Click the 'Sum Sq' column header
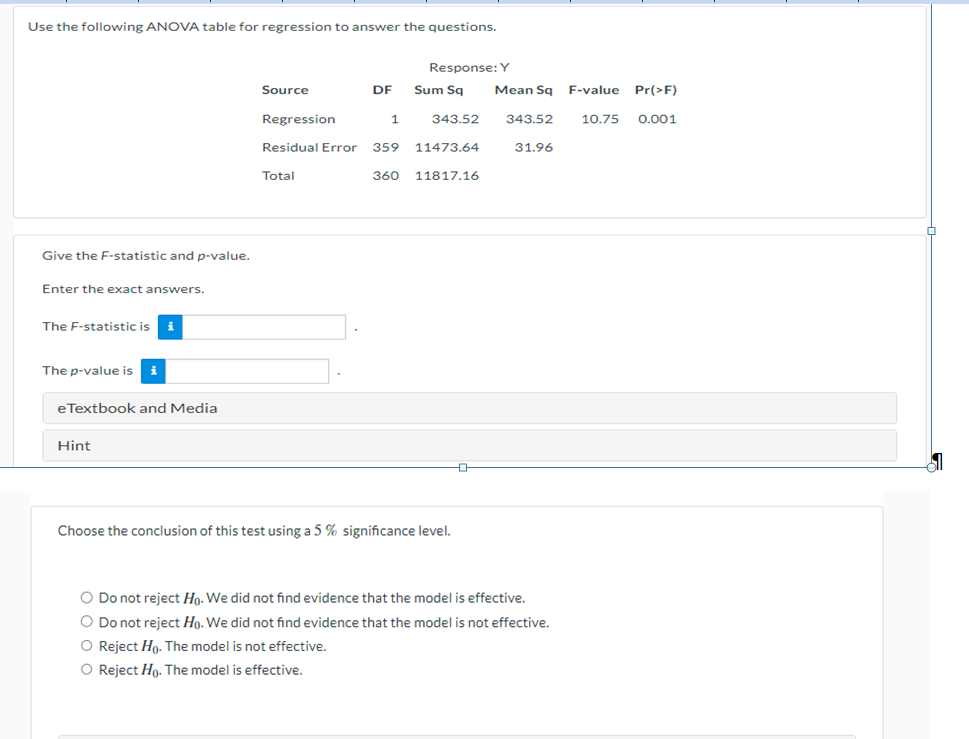 tap(438, 90)
